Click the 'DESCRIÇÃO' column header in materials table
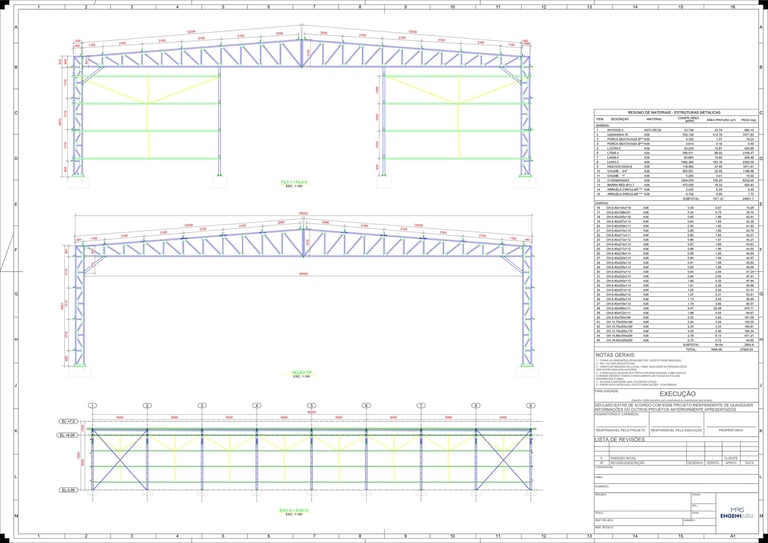 tap(619, 119)
